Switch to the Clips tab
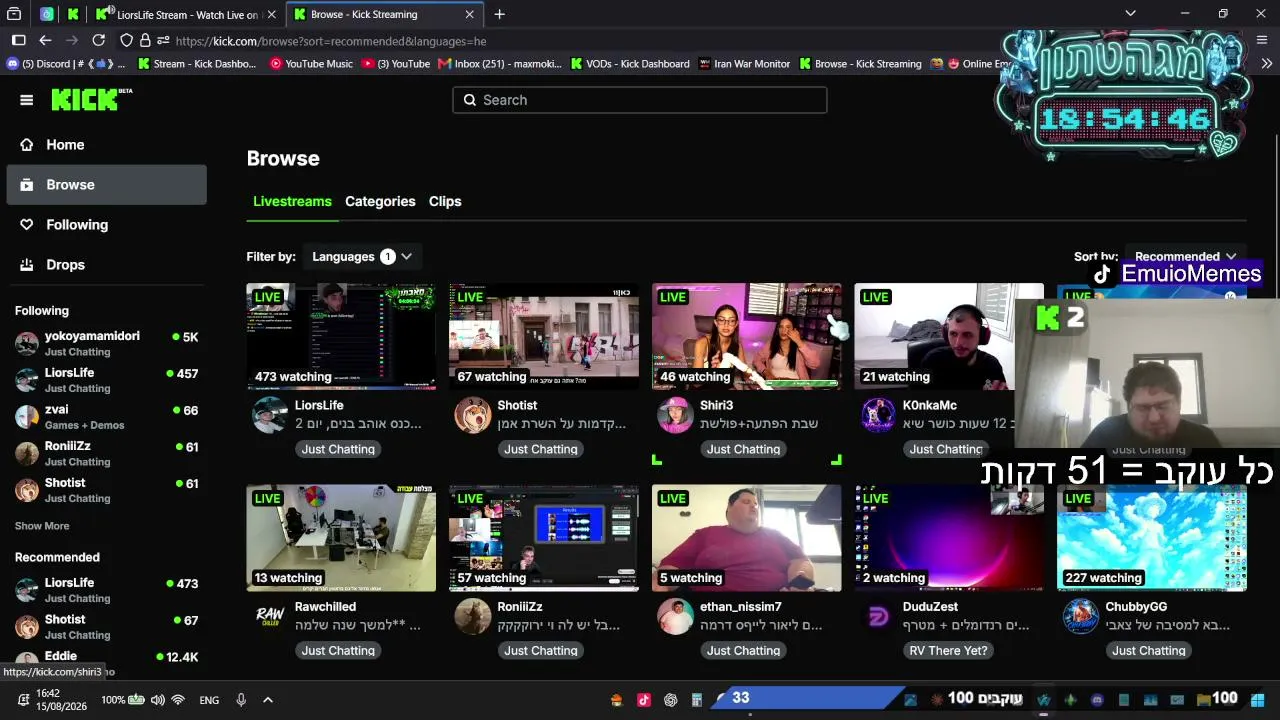Screen dimensions: 1280x720 click(x=445, y=201)
